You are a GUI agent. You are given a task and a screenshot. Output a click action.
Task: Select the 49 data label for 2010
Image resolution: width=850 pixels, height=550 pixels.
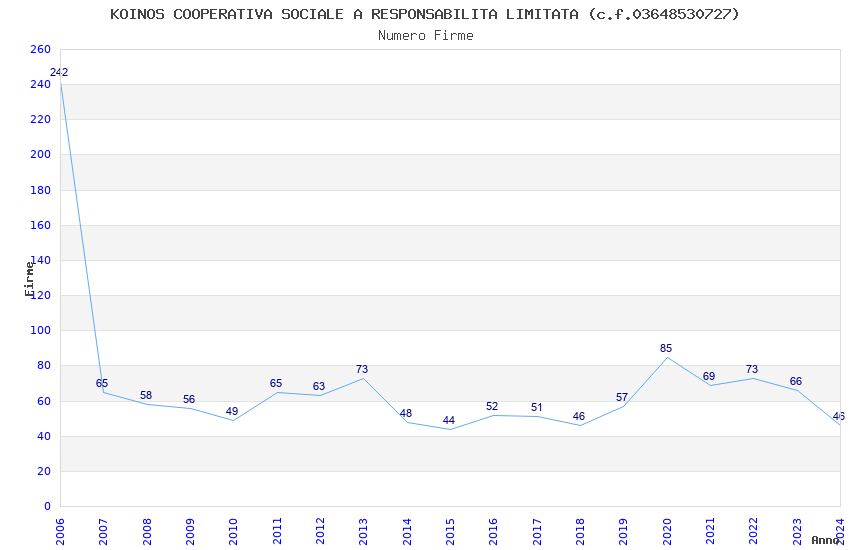232,411
